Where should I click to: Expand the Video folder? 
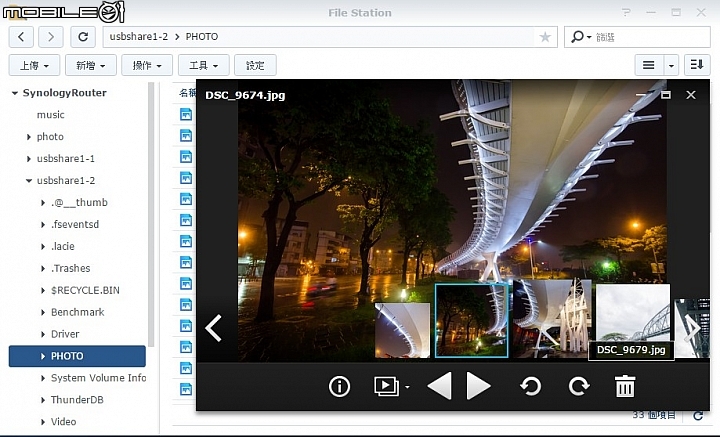43,422
